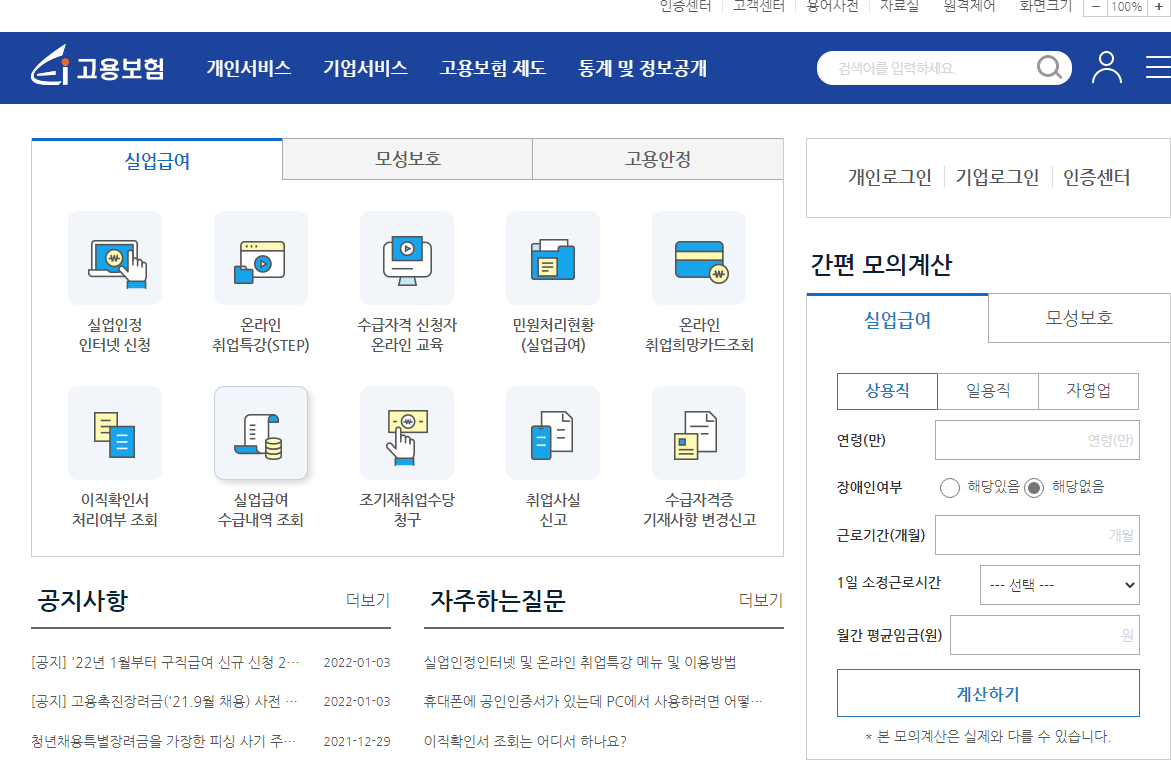
Task: Select 모성보호 tab in 간편 모의계산
Action: (1079, 318)
